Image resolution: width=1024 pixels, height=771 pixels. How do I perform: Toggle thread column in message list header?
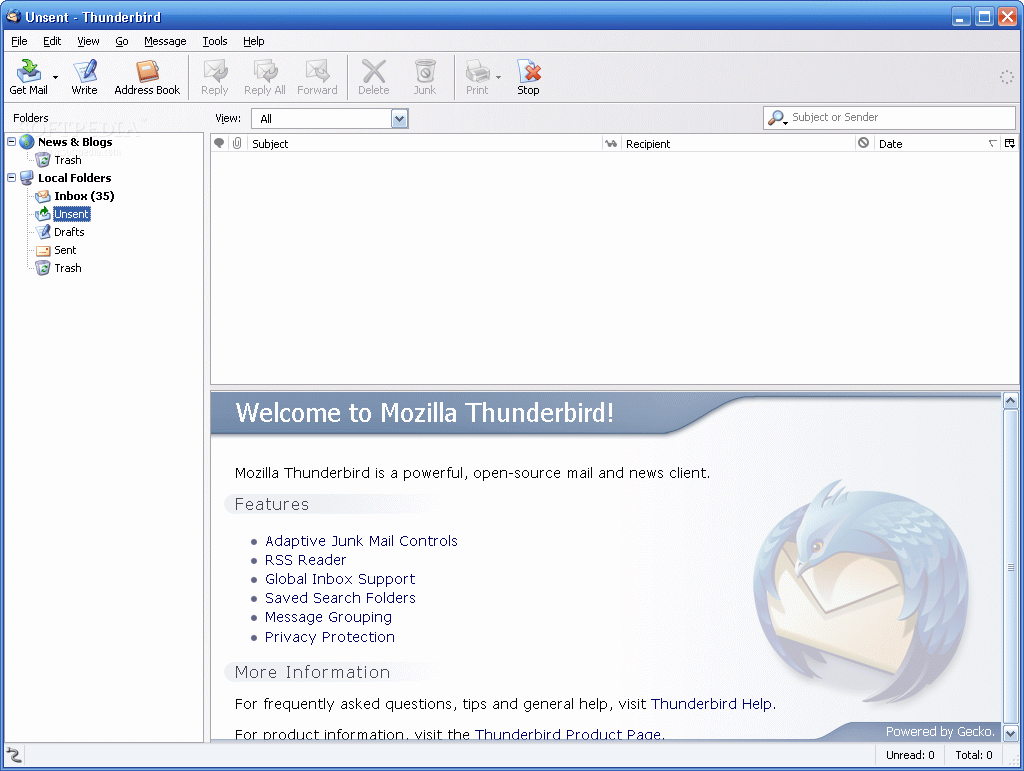coord(220,144)
